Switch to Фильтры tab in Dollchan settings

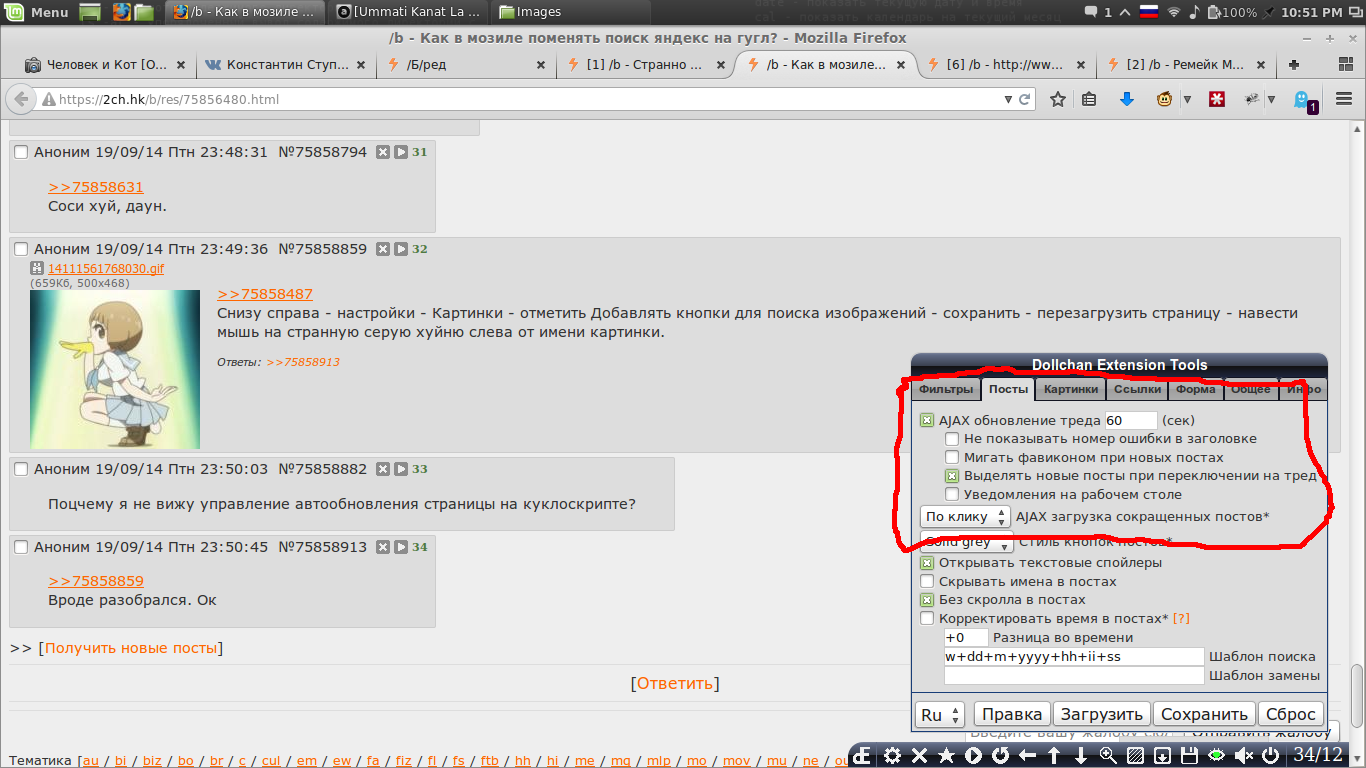coord(946,389)
